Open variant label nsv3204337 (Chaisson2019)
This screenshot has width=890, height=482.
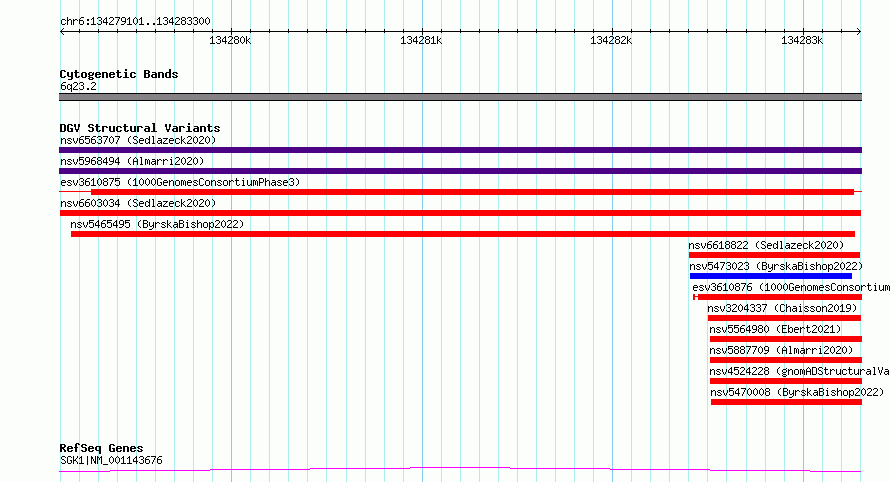tap(782, 308)
